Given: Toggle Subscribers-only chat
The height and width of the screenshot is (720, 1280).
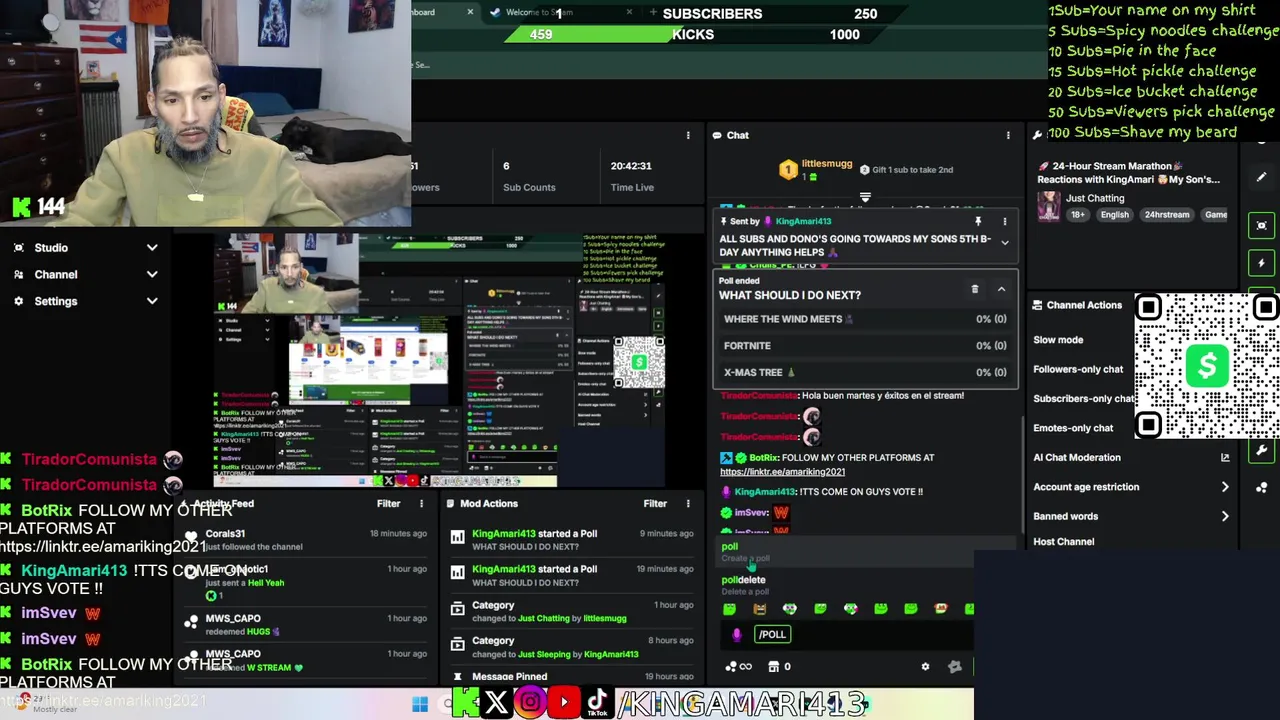Looking at the screenshot, I should (1083, 398).
